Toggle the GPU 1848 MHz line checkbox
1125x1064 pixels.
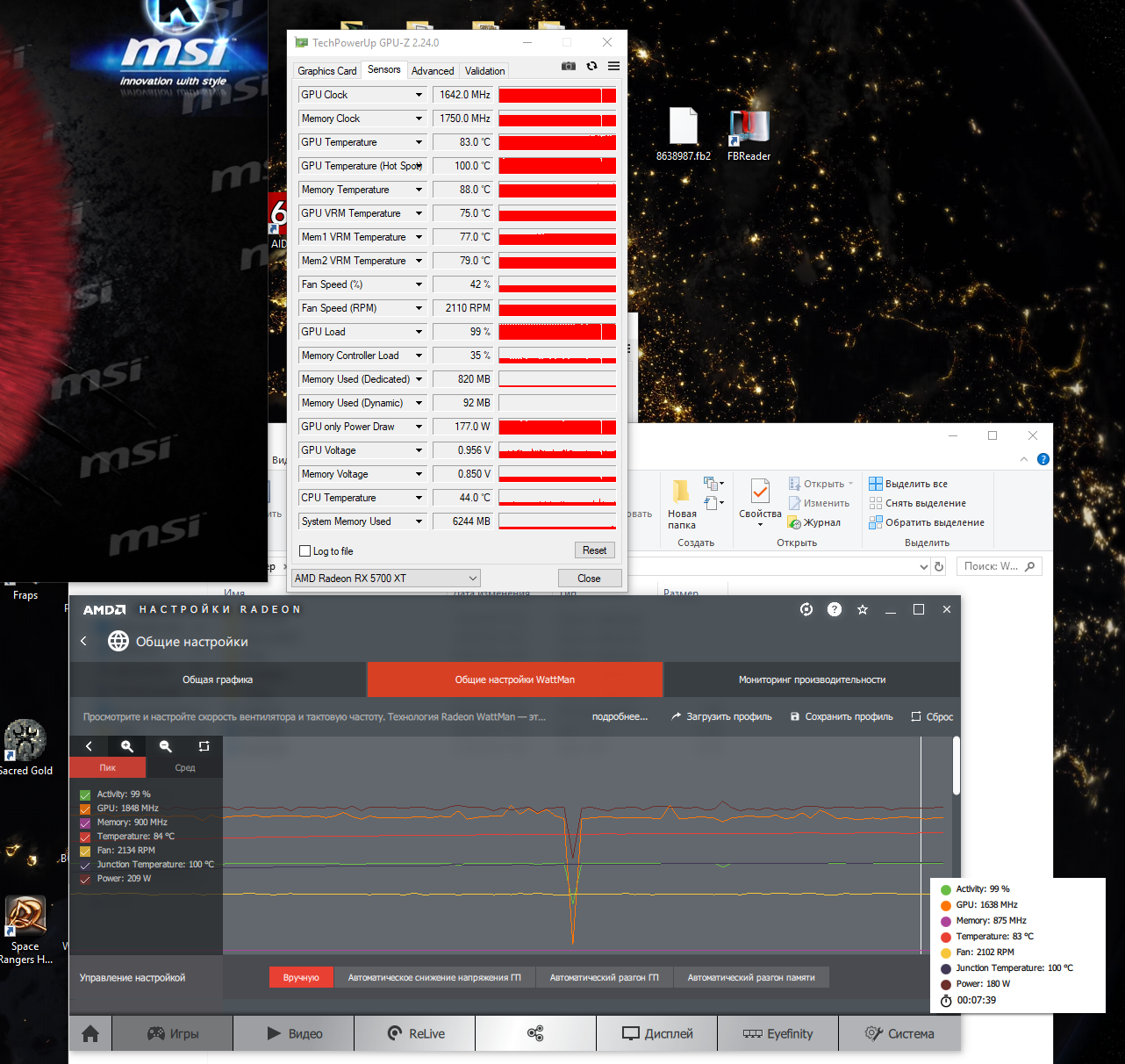(x=85, y=809)
